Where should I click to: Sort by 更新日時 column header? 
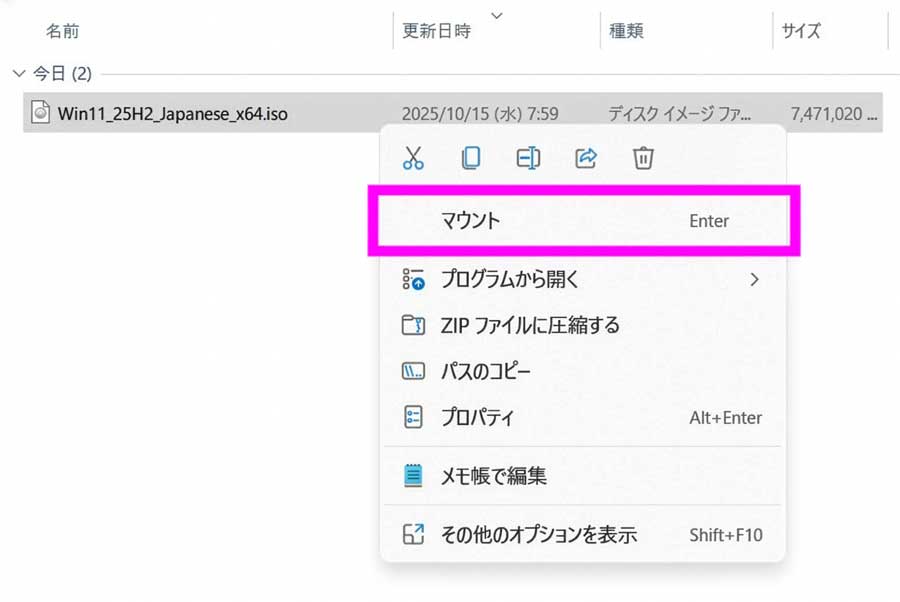[436, 31]
